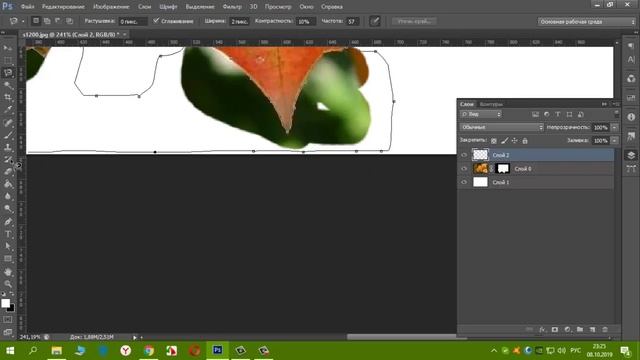
Task: Click the background color swatch
Action: click(x=12, y=309)
